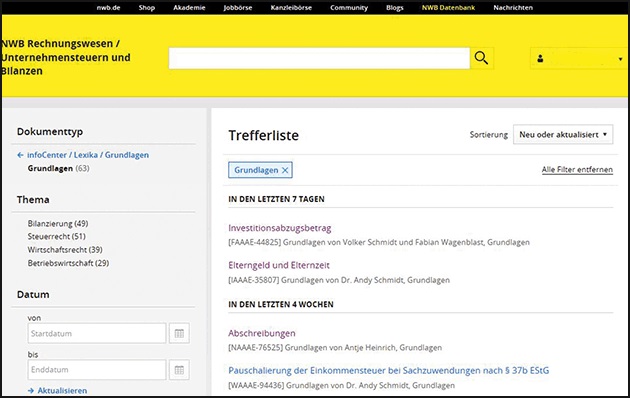Open Elterngeld und Elternzeit result
The image size is (630, 398).
click(x=279, y=265)
